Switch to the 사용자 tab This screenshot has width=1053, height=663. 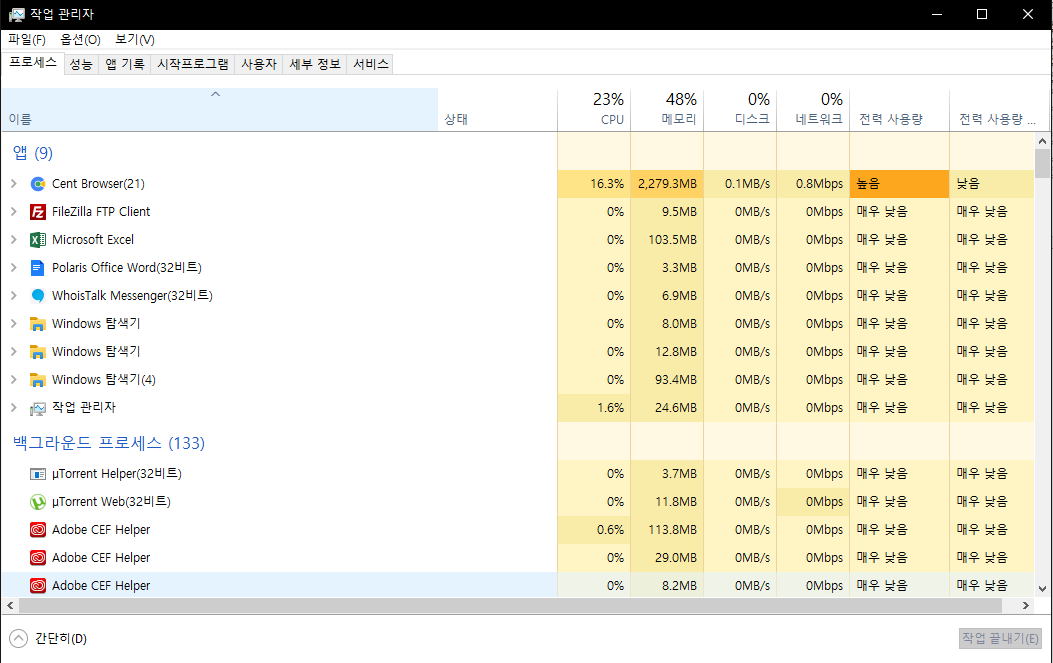pos(259,64)
